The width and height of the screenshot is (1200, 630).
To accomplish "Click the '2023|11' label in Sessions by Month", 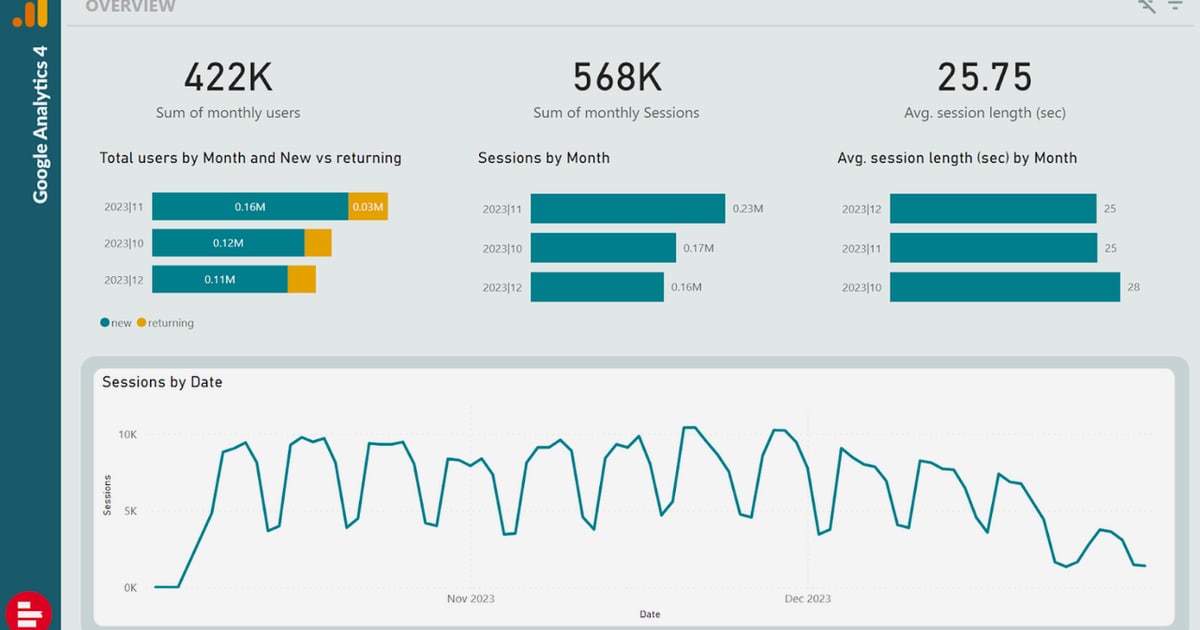I will [502, 209].
